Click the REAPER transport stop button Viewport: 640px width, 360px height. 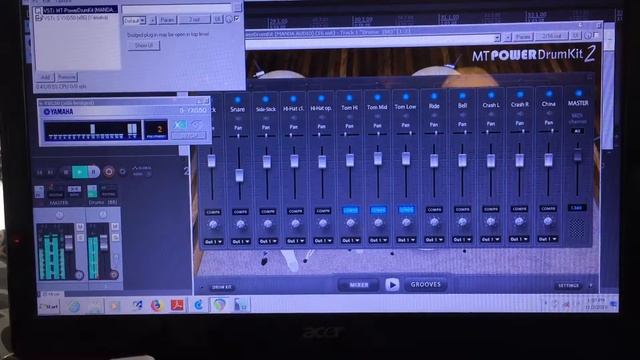(66, 172)
